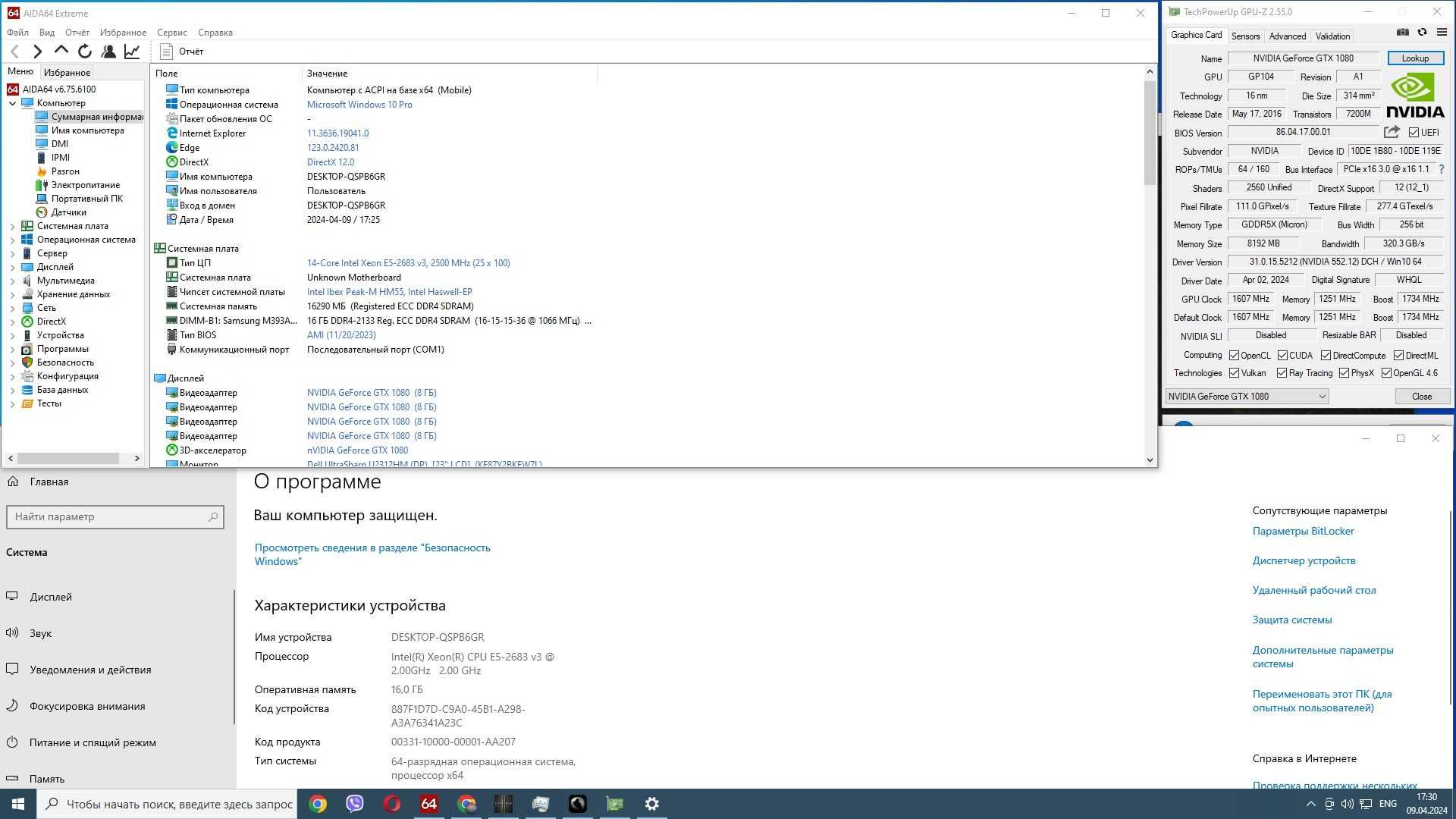Screen dimensions: 1456x819
Task: Take GPU-Z screenshot with camera icon
Action: coord(1403,33)
